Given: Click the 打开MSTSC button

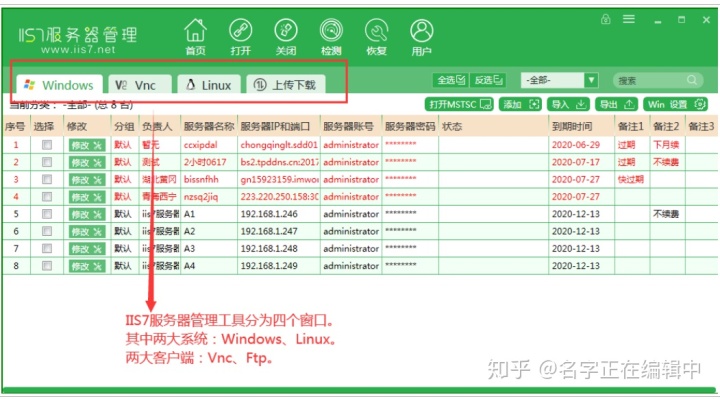Looking at the screenshot, I should pos(459,105).
